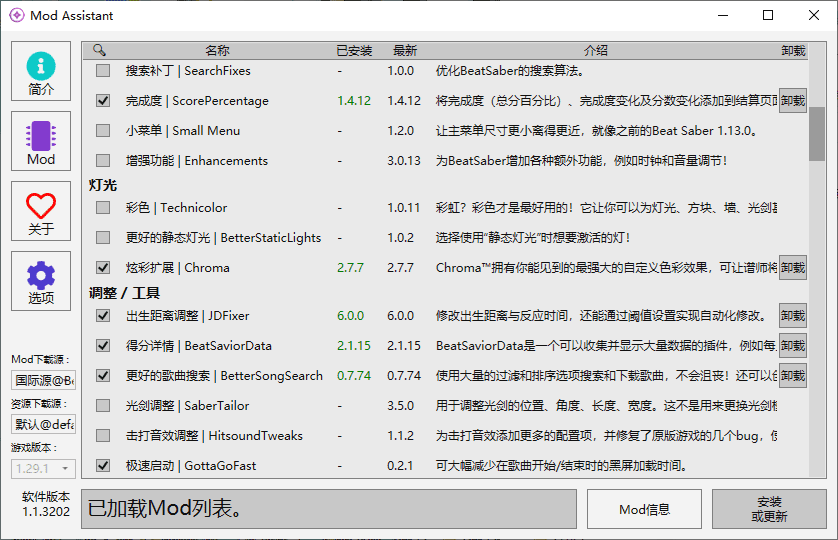Click the mod list vertical scrollbar thumb
838x540 pixels.
point(817,134)
